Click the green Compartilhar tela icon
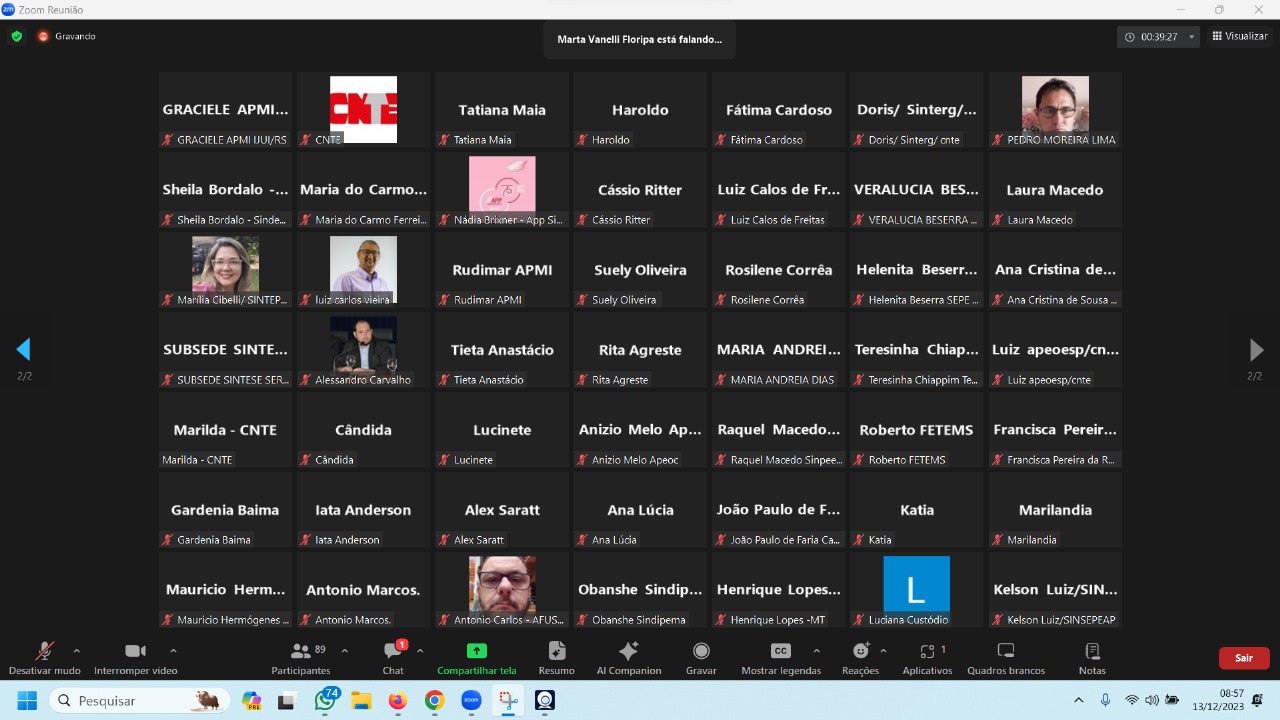1280x720 pixels. pyautogui.click(x=477, y=650)
